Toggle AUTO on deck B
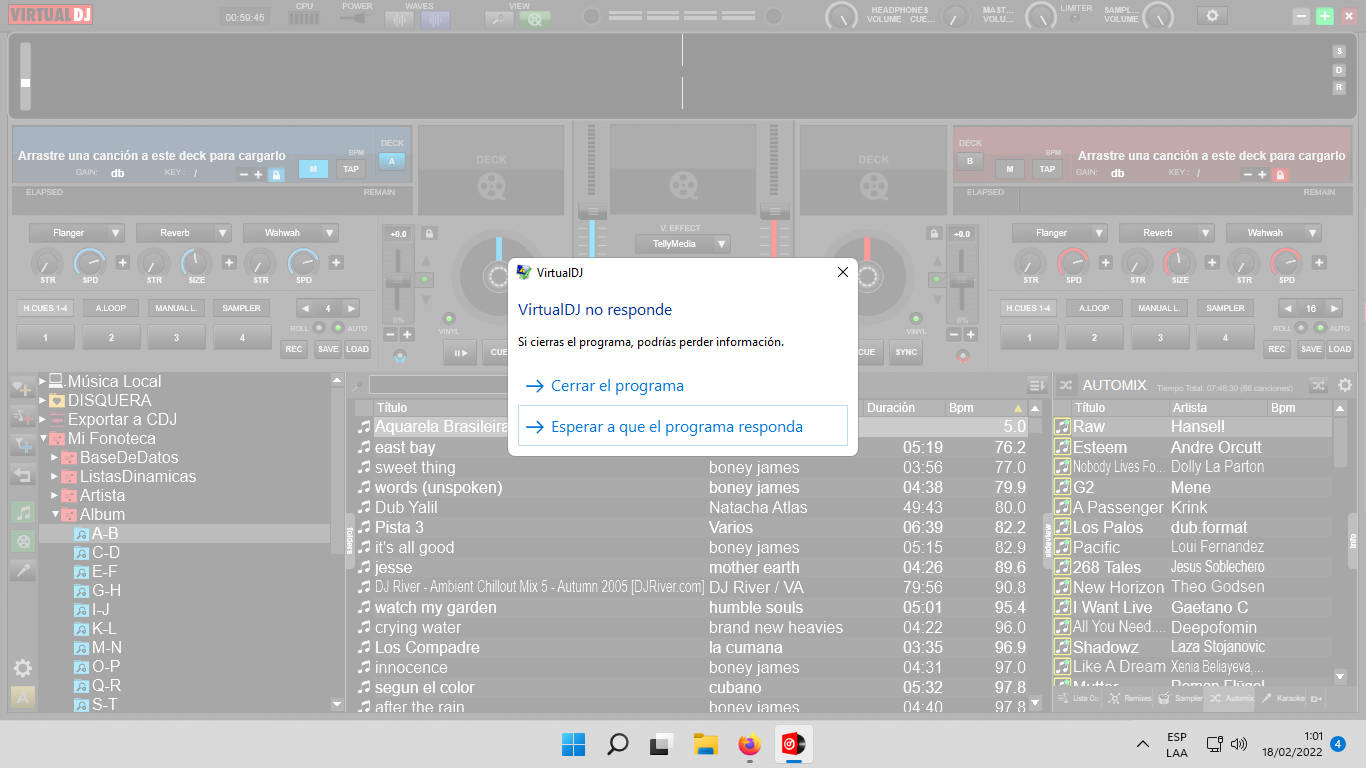The image size is (1366, 768). click(1320, 328)
